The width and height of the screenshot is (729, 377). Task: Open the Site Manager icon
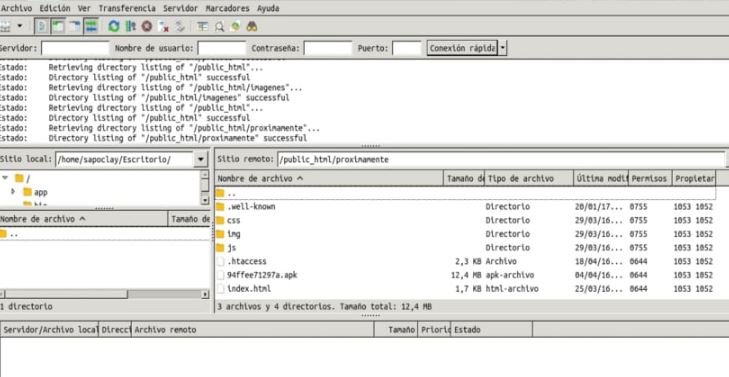5,26
